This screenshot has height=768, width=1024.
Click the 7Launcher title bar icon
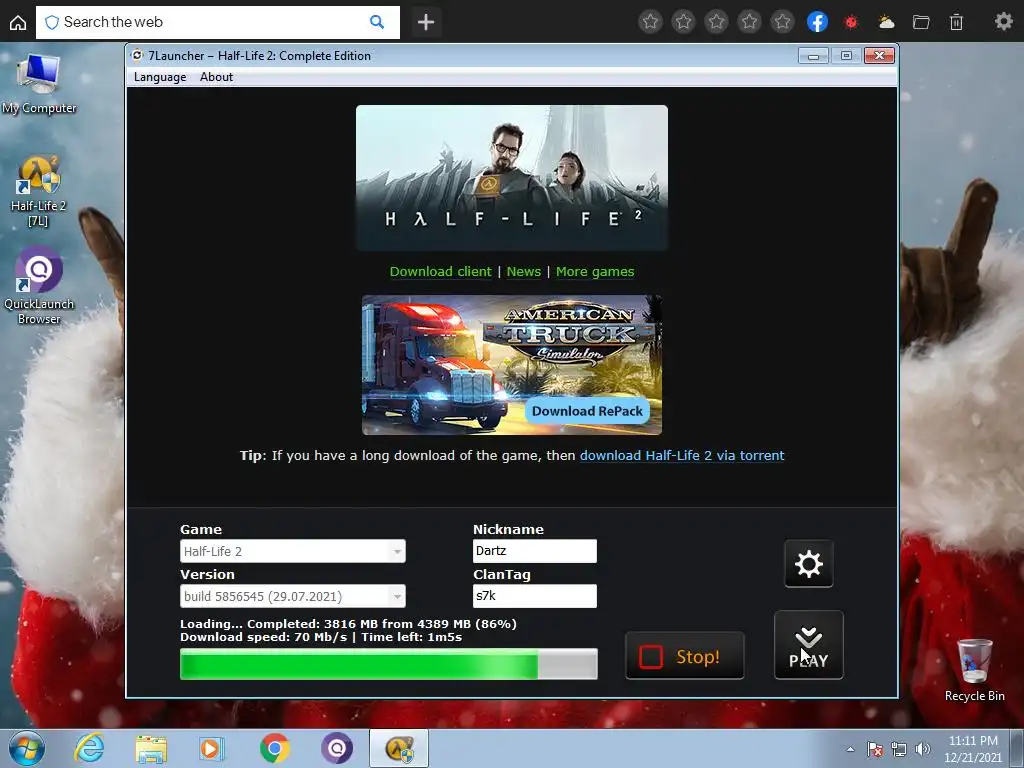[137, 56]
